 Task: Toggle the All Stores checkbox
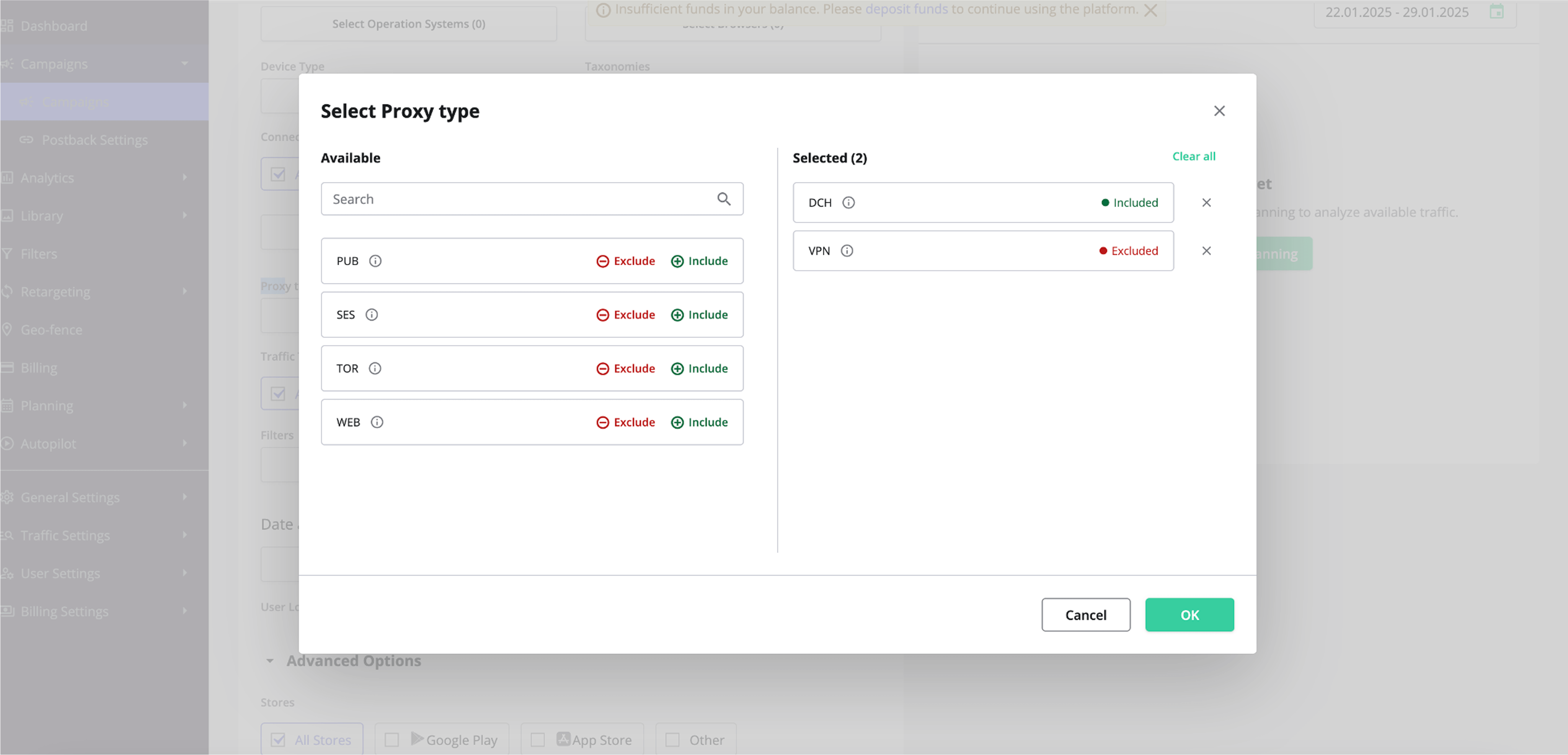[278, 740]
